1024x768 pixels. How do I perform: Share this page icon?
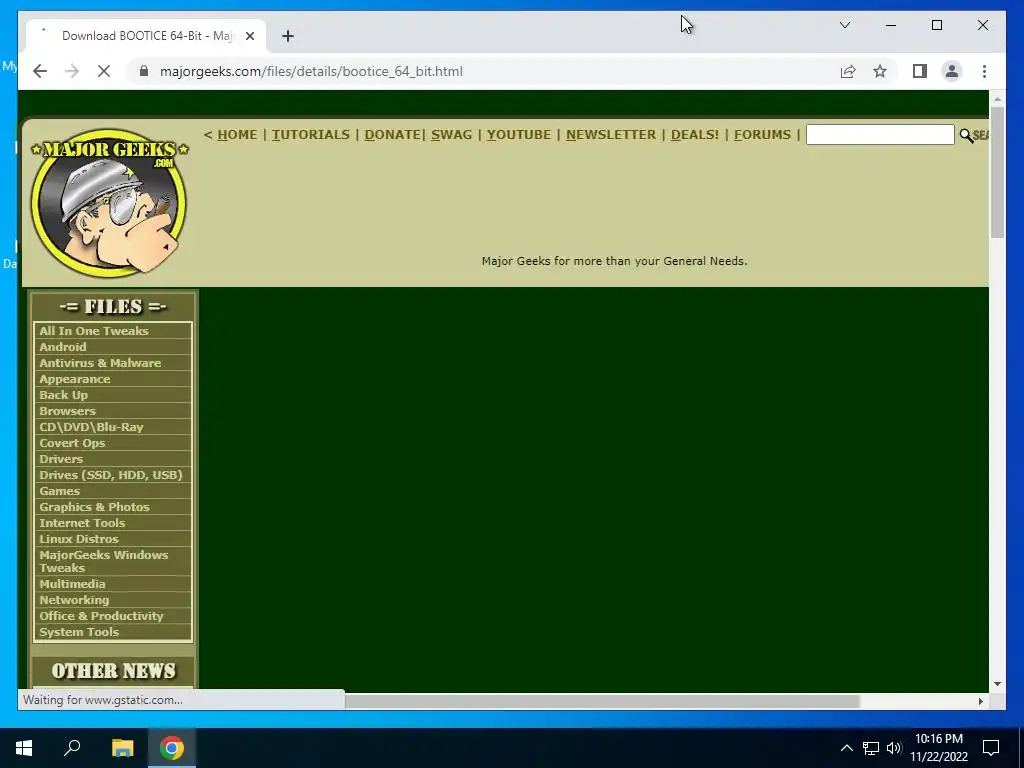(x=848, y=71)
